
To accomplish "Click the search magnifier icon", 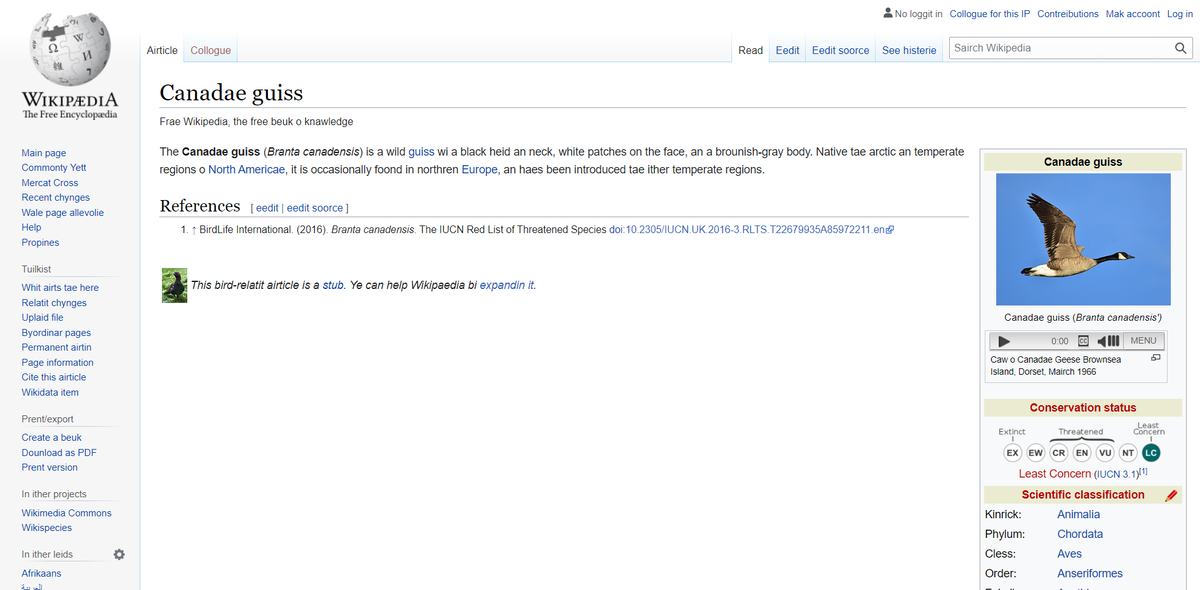I will pos(1180,48).
